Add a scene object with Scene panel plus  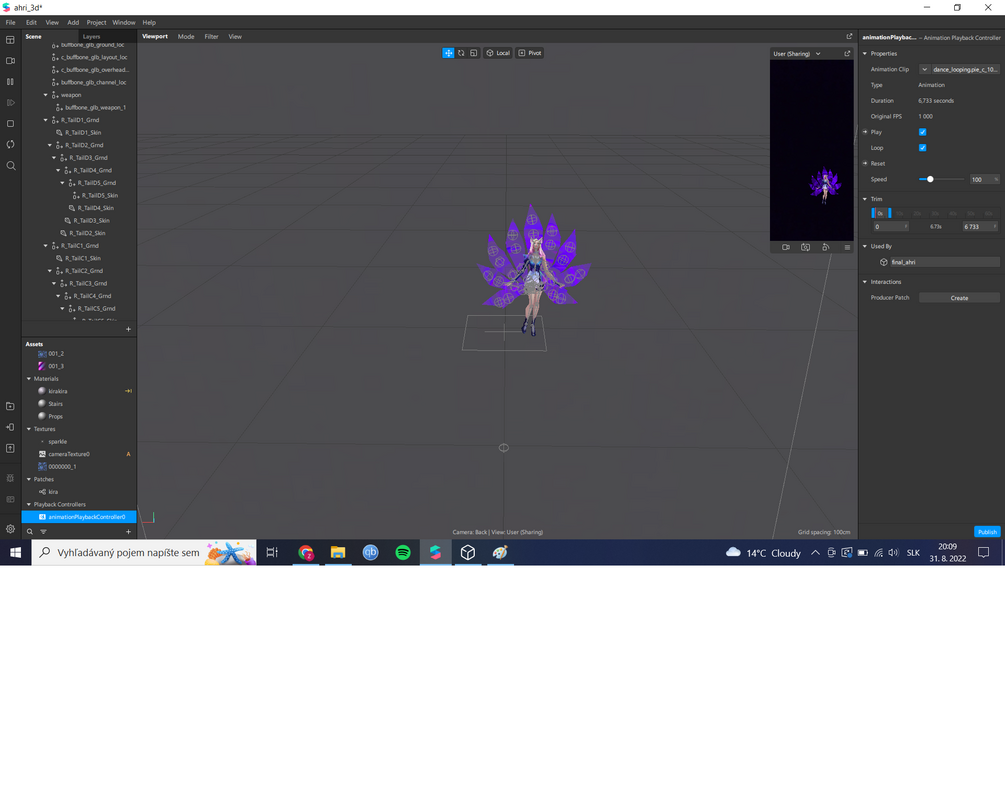(x=128, y=329)
